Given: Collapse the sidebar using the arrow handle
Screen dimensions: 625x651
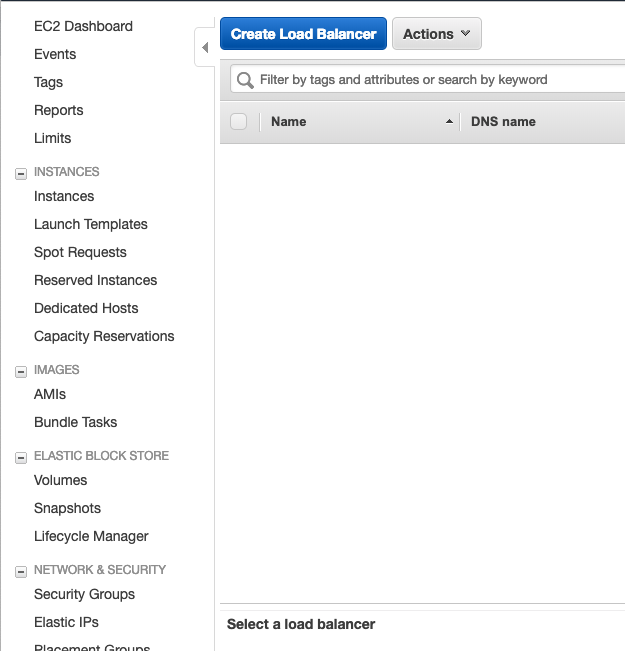Looking at the screenshot, I should (205, 47).
